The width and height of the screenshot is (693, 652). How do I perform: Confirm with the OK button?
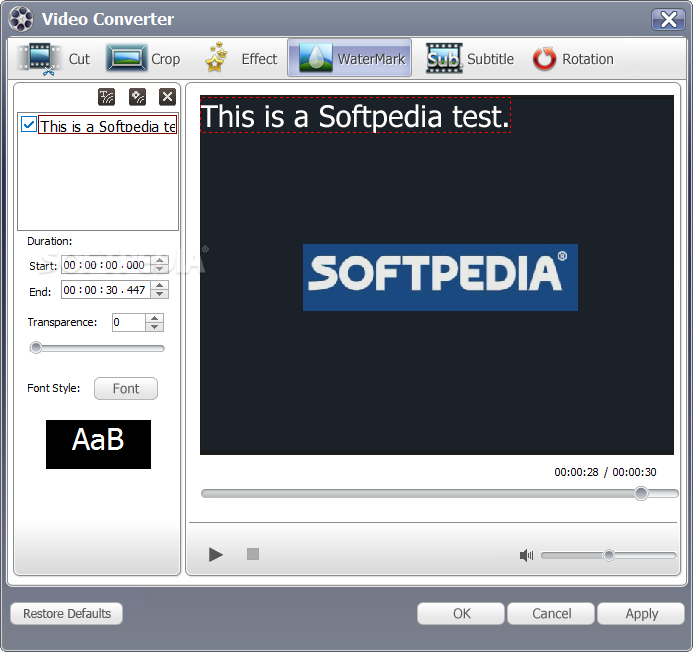[x=461, y=614]
